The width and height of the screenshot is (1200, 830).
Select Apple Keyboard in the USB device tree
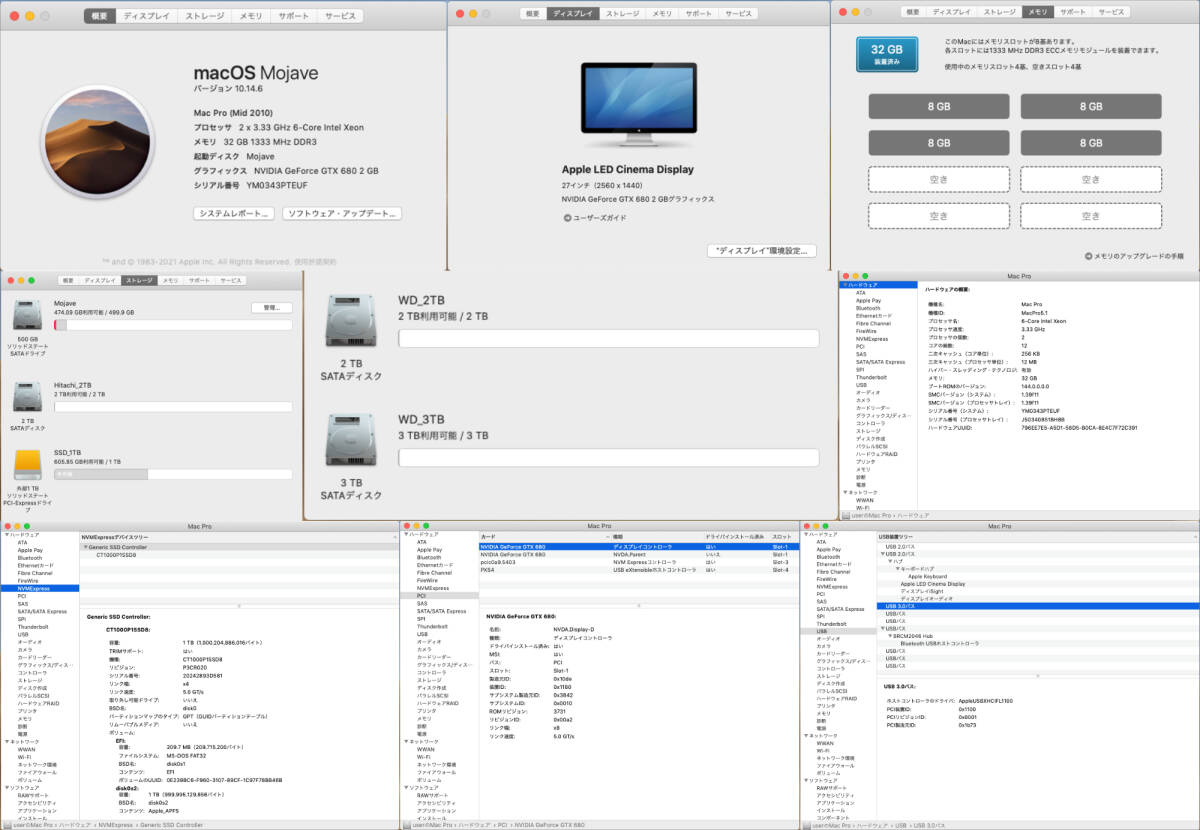pos(927,576)
